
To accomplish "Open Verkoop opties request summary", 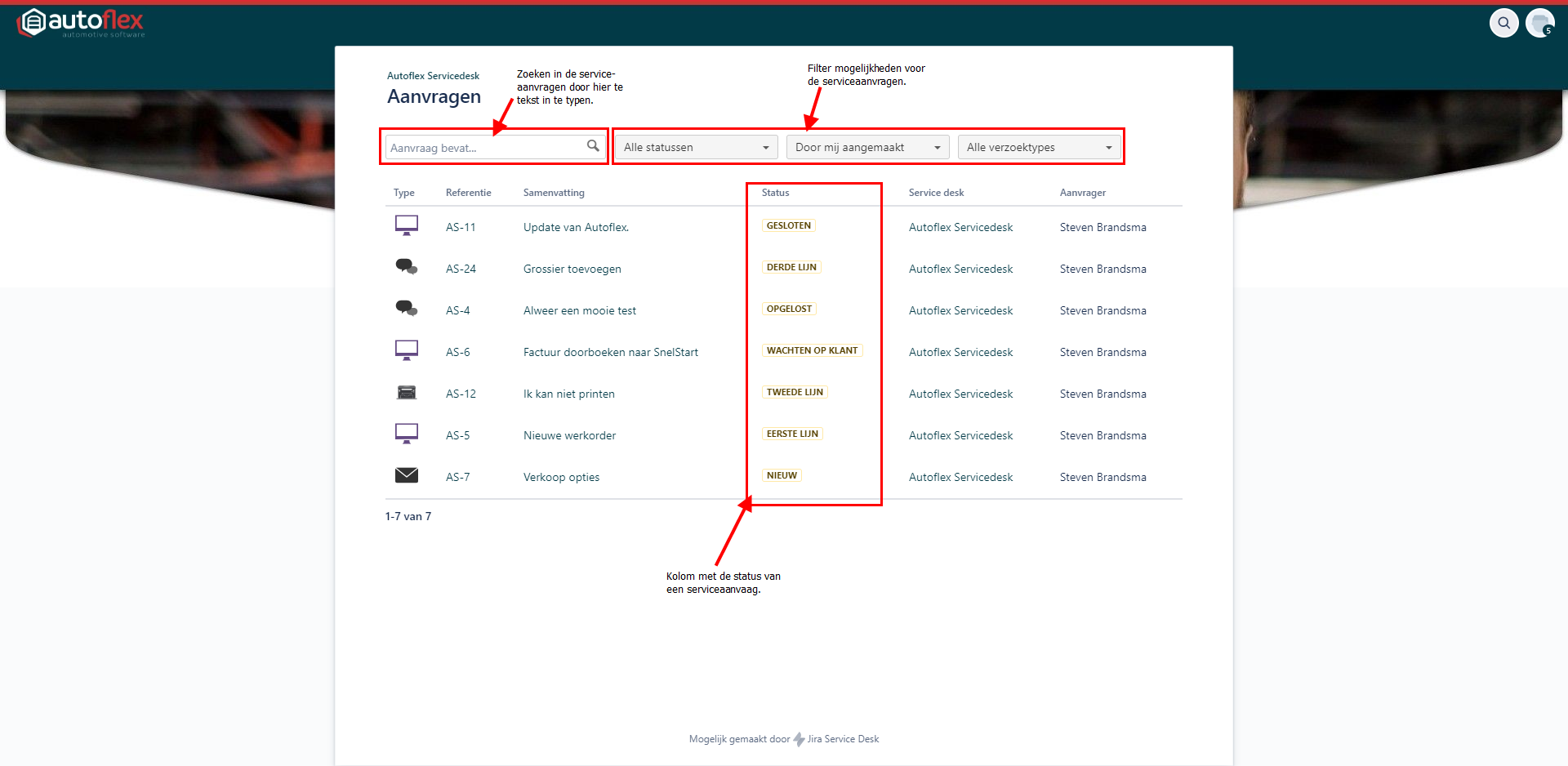I will click(561, 478).
